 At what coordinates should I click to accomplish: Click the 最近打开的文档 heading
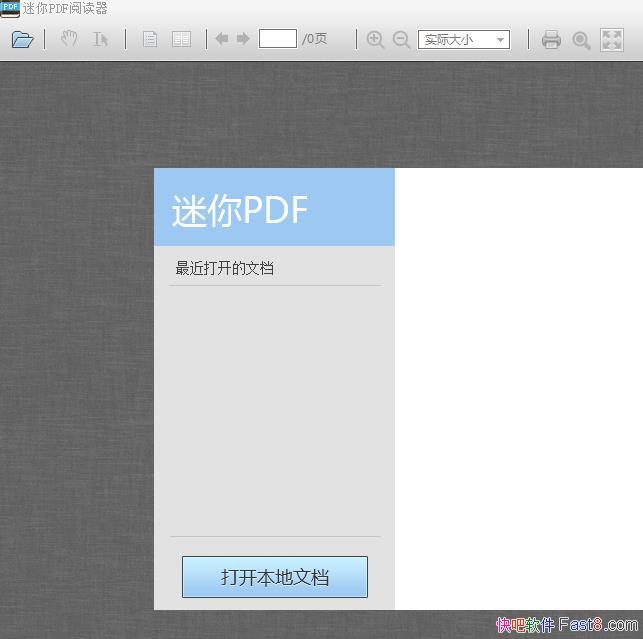click(225, 268)
